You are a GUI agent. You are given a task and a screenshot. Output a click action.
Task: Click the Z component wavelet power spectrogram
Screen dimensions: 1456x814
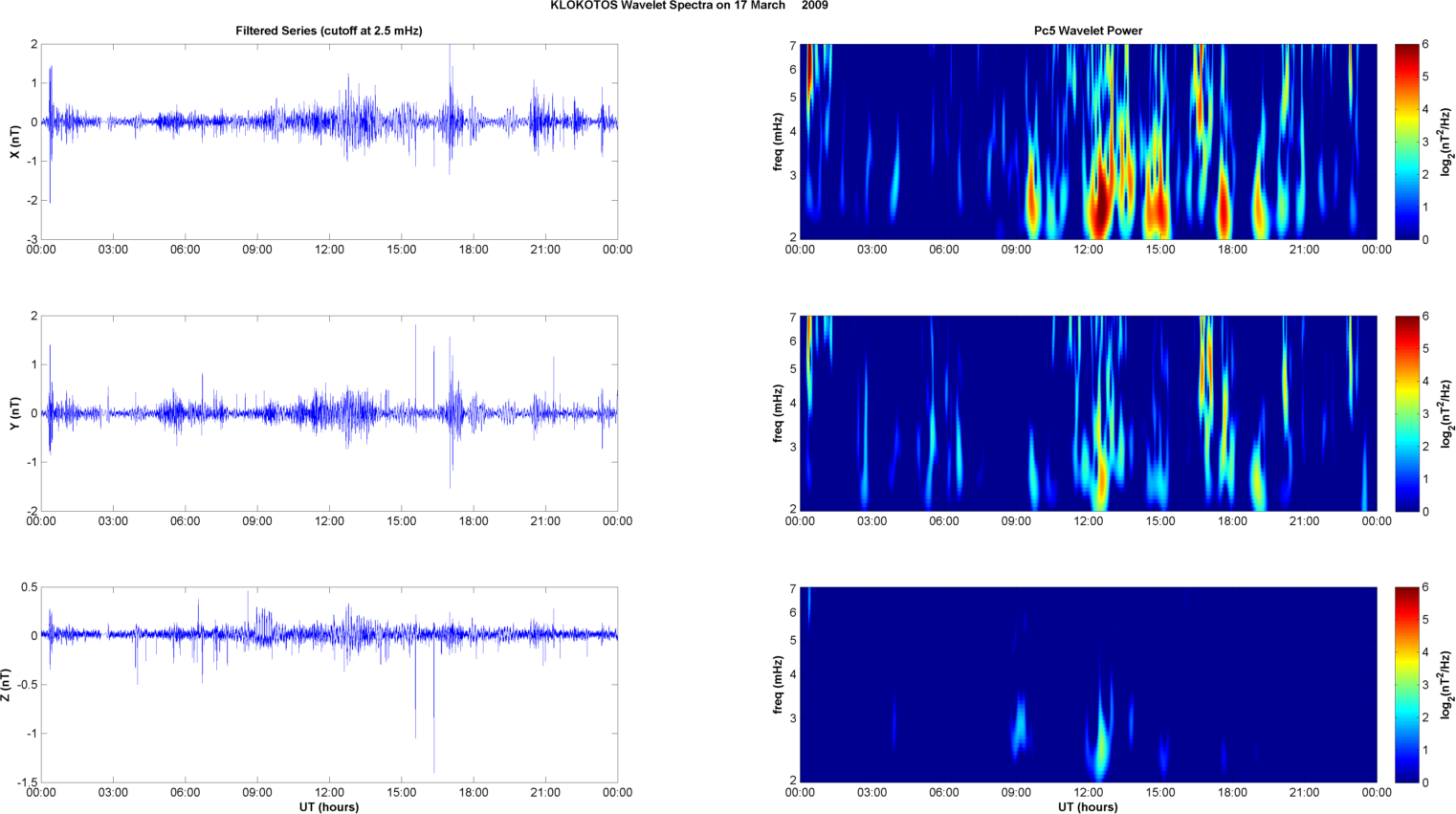click(x=1088, y=685)
